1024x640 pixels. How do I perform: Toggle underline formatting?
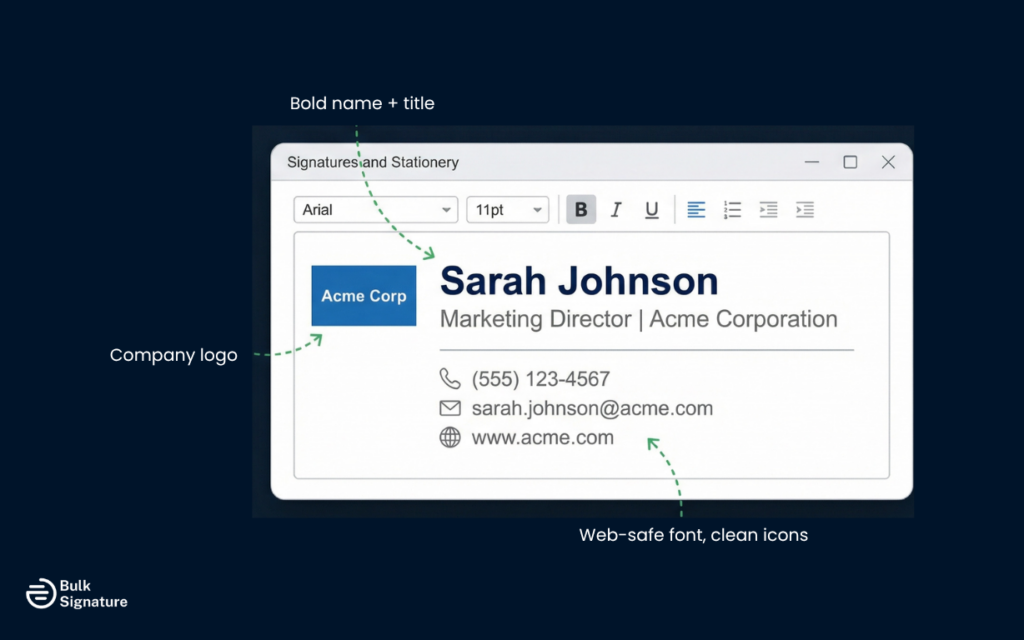pos(651,209)
